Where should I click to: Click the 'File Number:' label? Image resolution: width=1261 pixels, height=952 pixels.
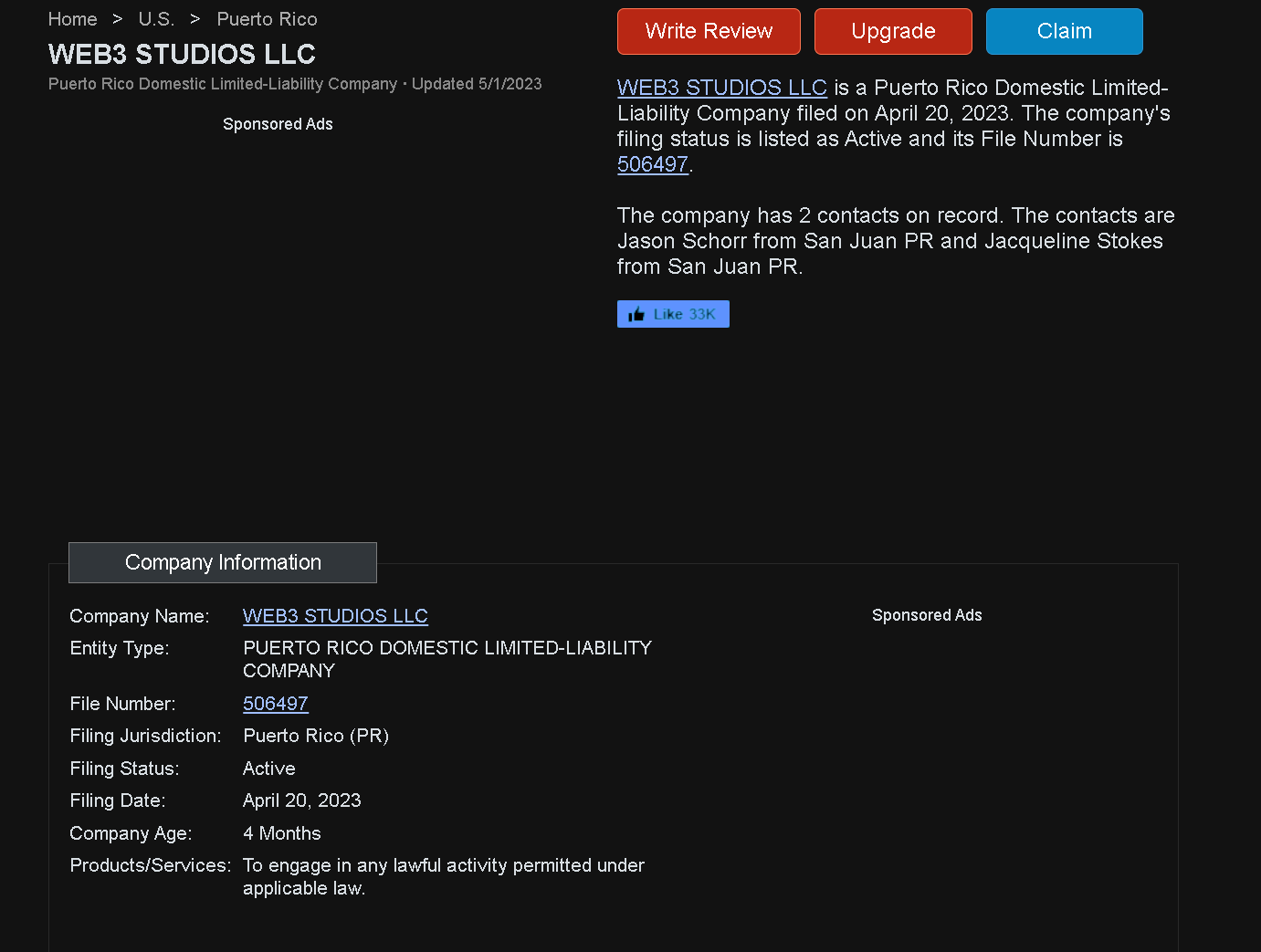pos(122,704)
